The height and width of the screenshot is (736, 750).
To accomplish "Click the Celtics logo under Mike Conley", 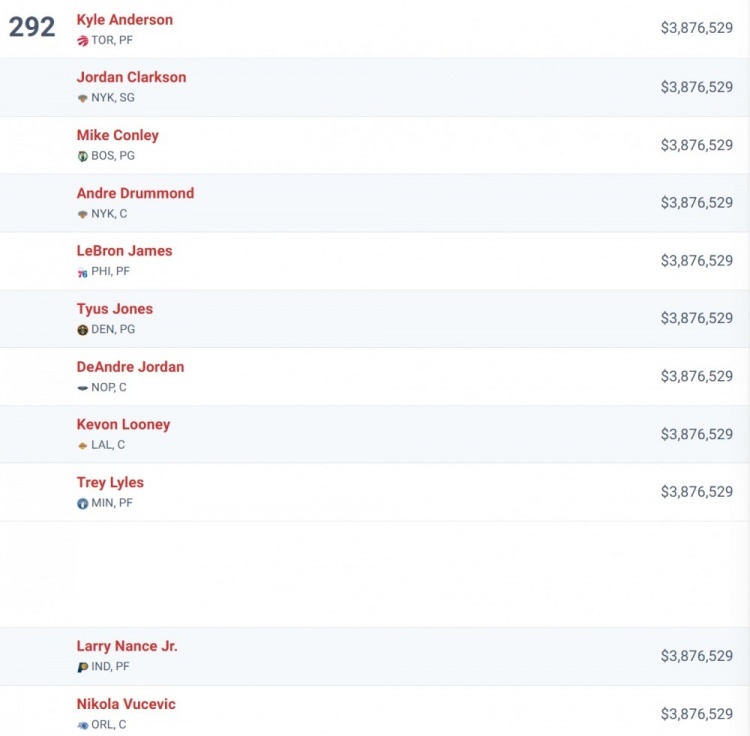I will [x=83, y=156].
